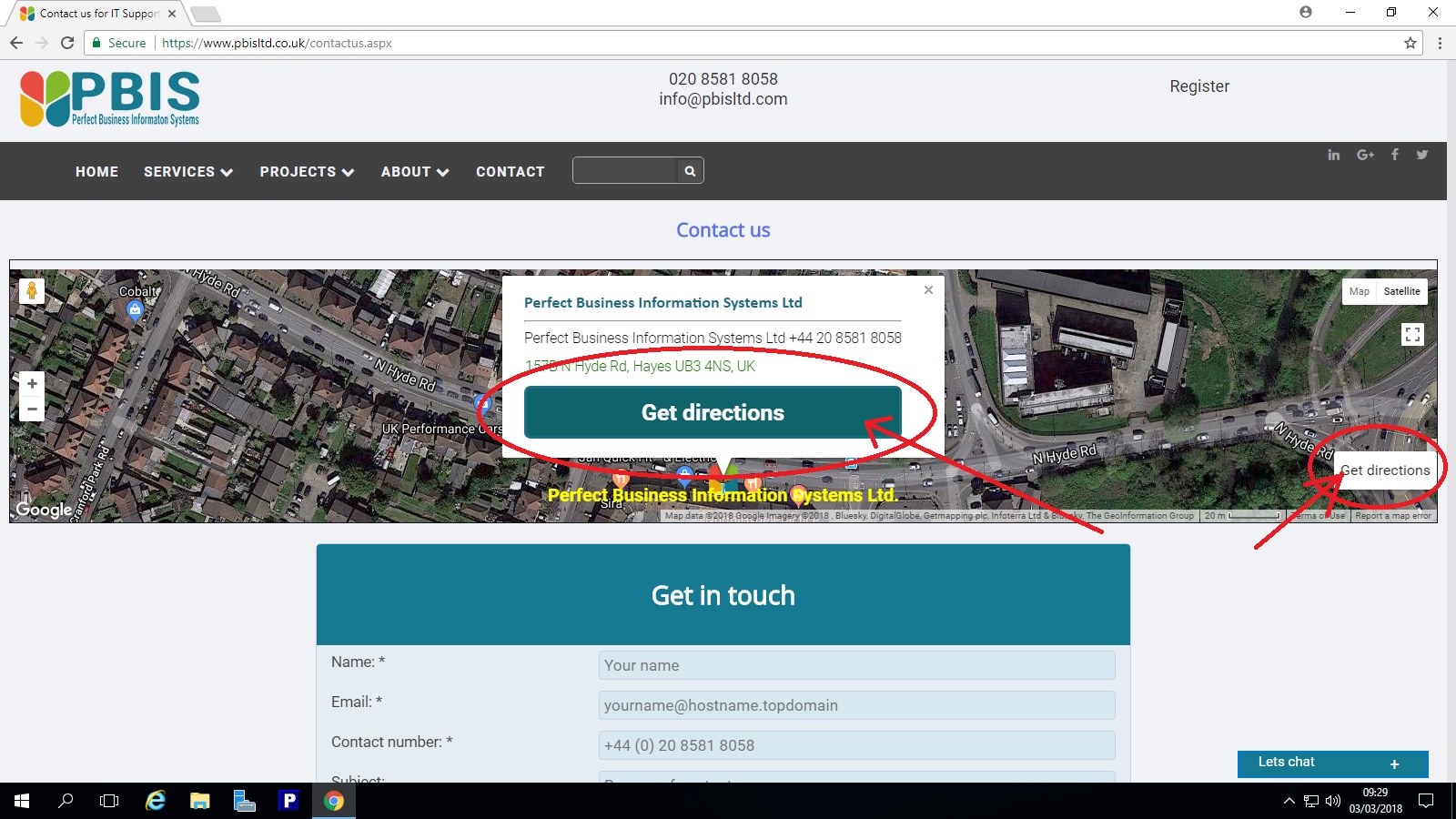Click the Cobalt map marker
1456x819 pixels.
click(x=135, y=310)
